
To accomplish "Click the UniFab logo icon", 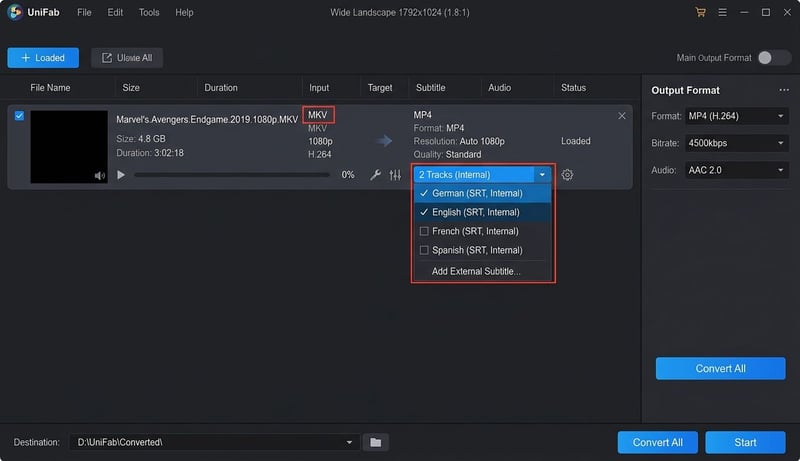I will click(15, 12).
